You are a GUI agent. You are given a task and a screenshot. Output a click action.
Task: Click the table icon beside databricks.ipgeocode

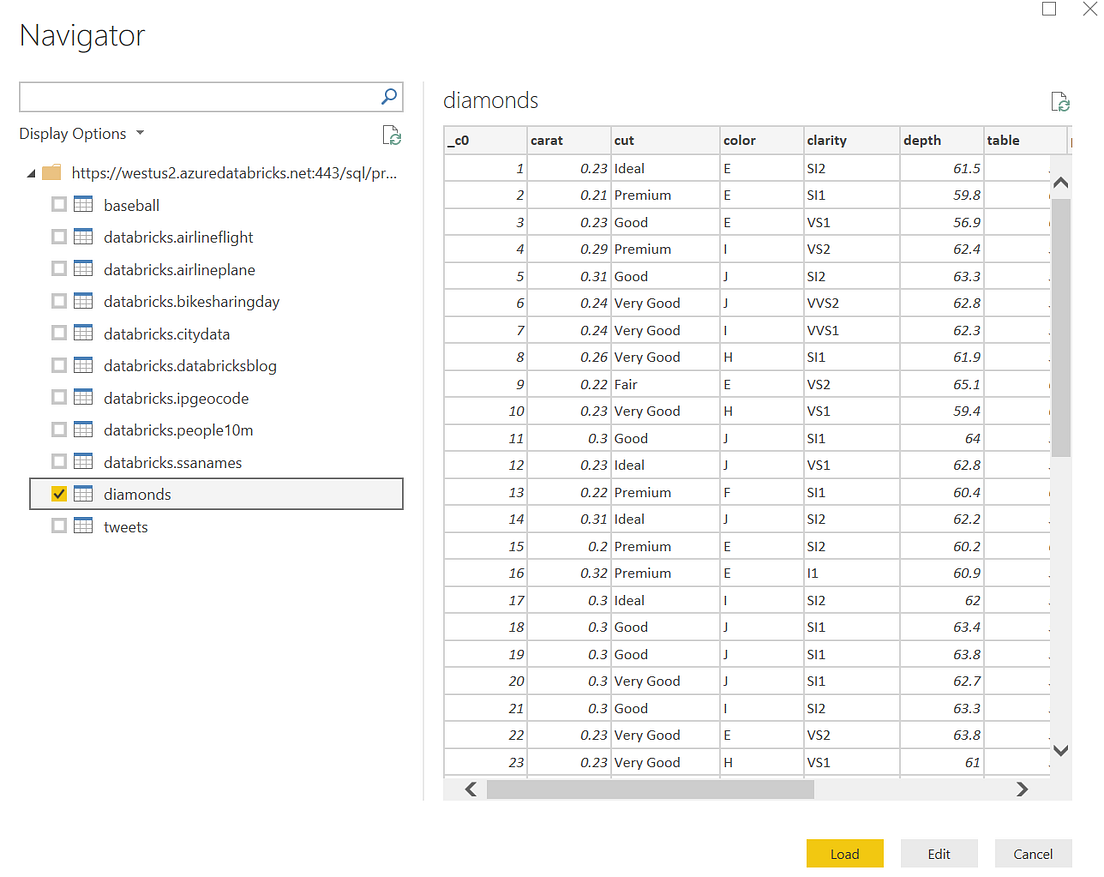tap(81, 397)
